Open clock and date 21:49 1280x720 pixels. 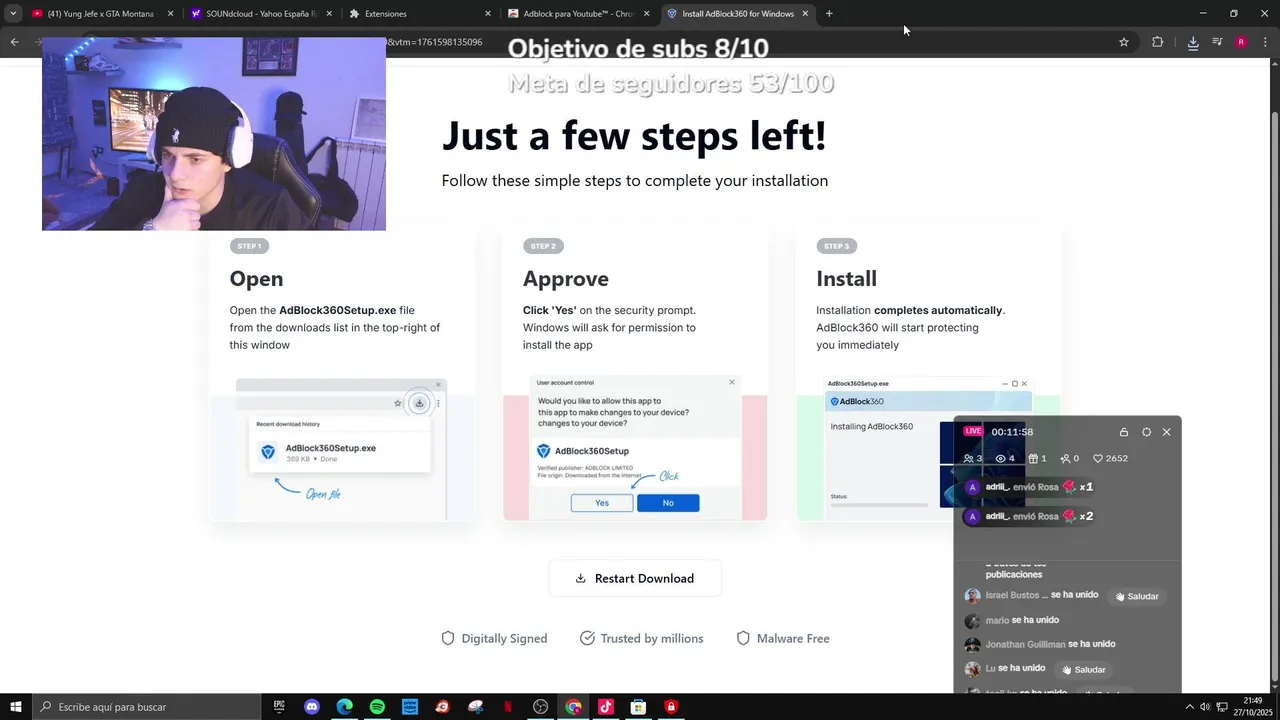coord(1253,707)
